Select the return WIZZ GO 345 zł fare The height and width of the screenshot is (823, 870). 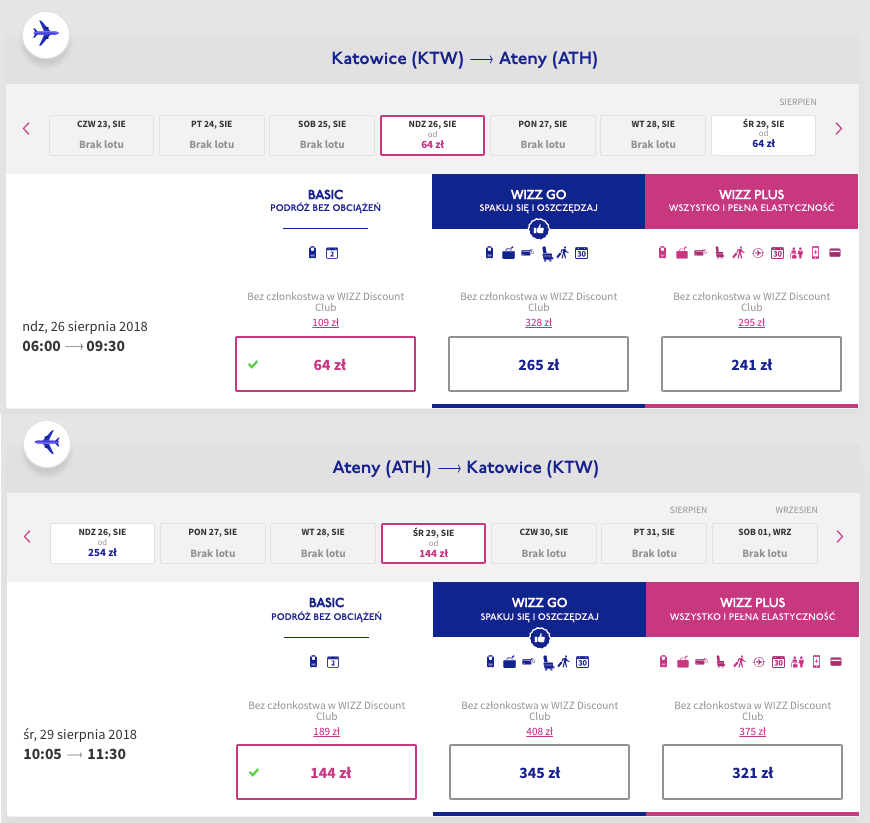point(539,772)
